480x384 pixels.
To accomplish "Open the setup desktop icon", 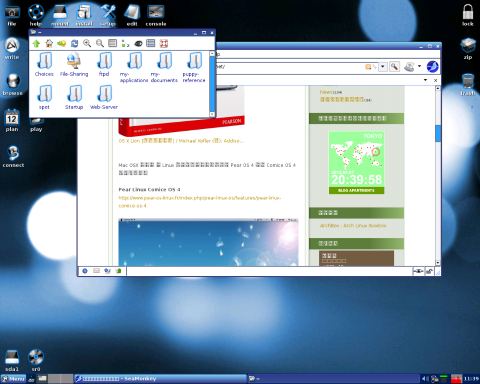I will (x=108, y=15).
